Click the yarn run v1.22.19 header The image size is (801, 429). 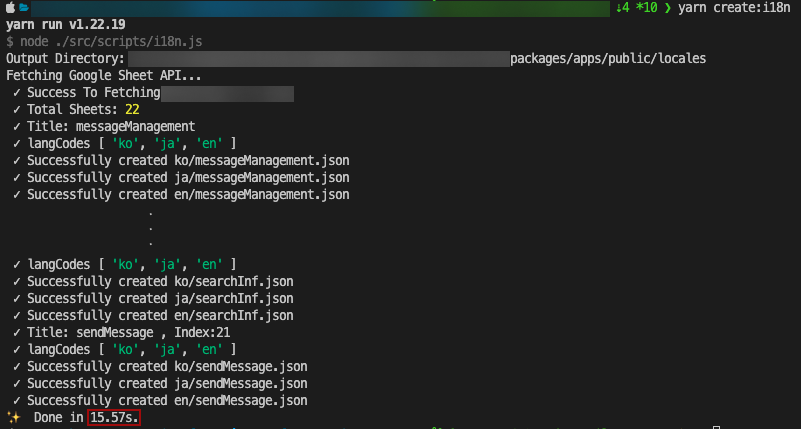[x=66, y=25]
